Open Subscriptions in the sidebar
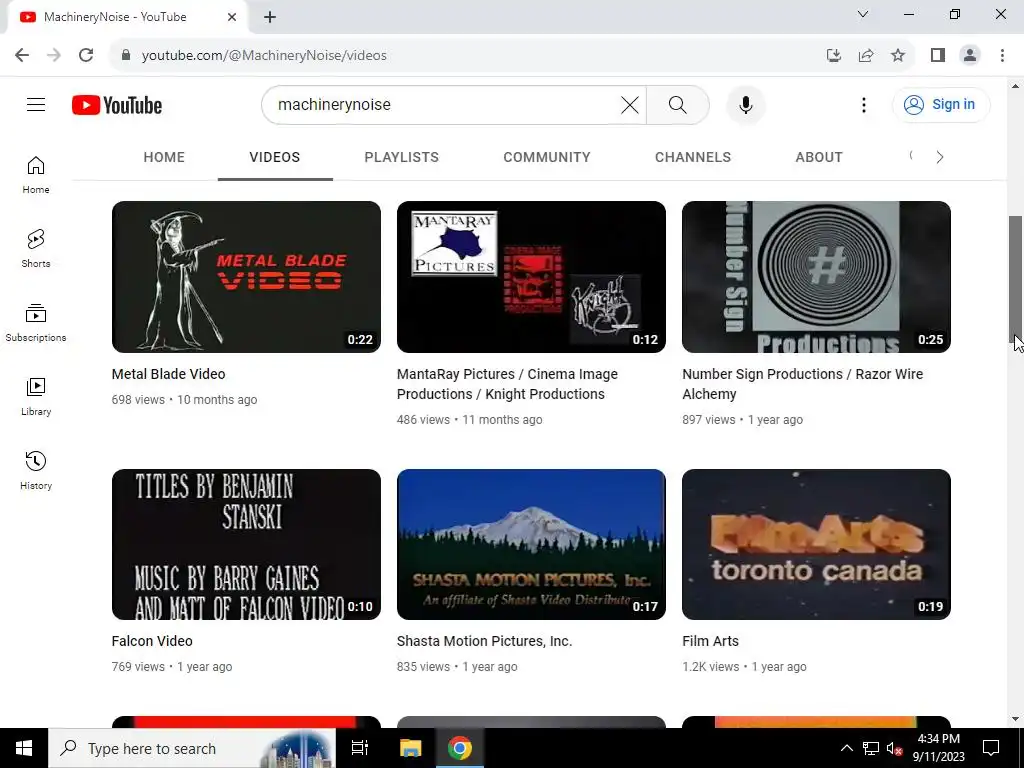 [36, 323]
